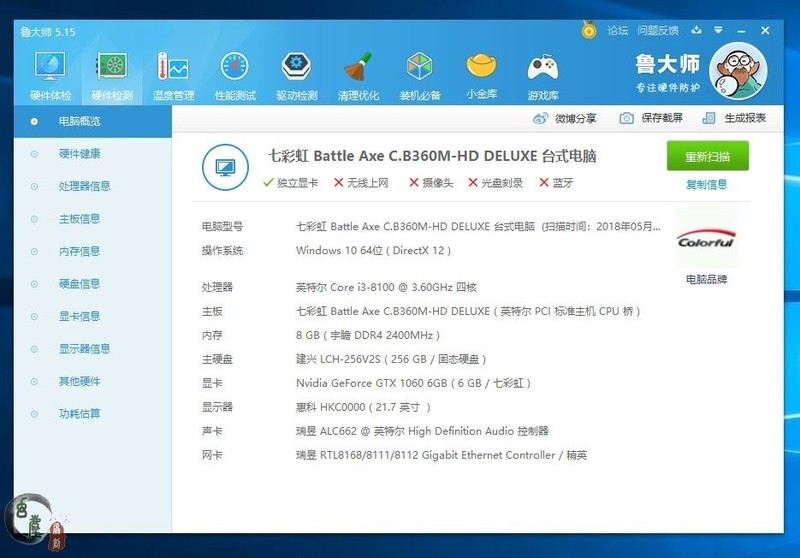Image resolution: width=800 pixels, height=558 pixels.
Task: Click monitor value 惠科 HKC0000
Action: tap(363, 407)
